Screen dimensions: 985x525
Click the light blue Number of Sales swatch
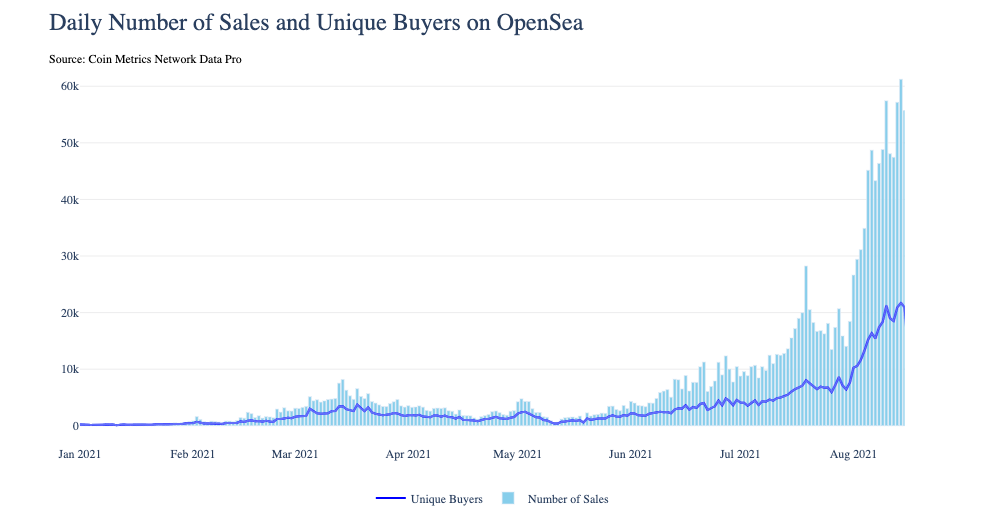(x=508, y=499)
